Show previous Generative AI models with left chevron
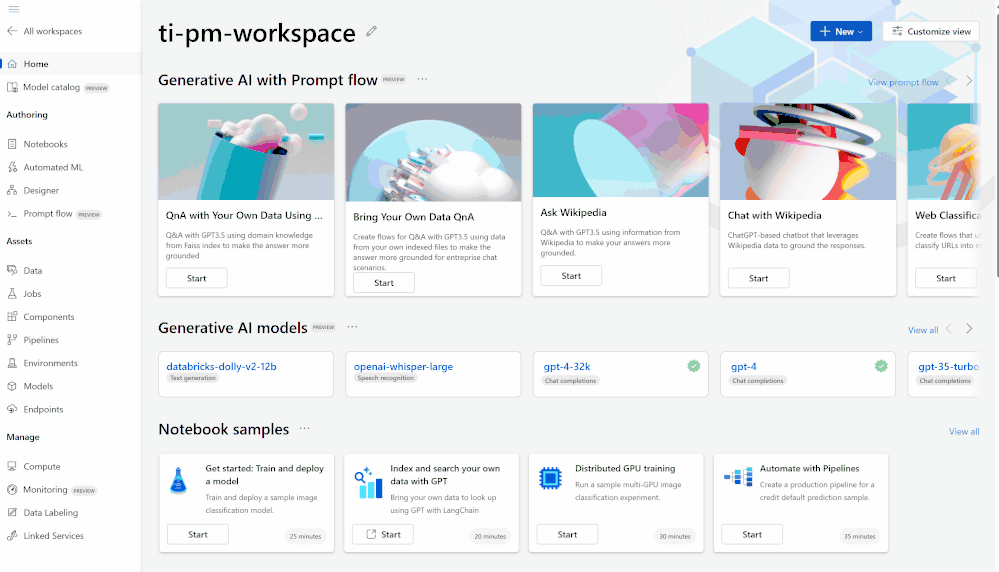The height and width of the screenshot is (572, 999). (x=949, y=329)
